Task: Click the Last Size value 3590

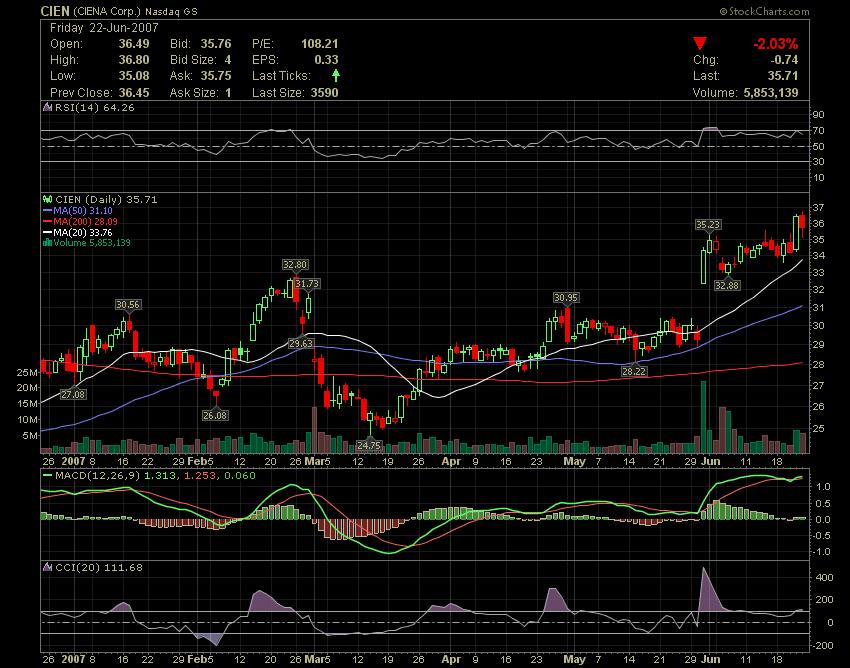Action: 325,92
